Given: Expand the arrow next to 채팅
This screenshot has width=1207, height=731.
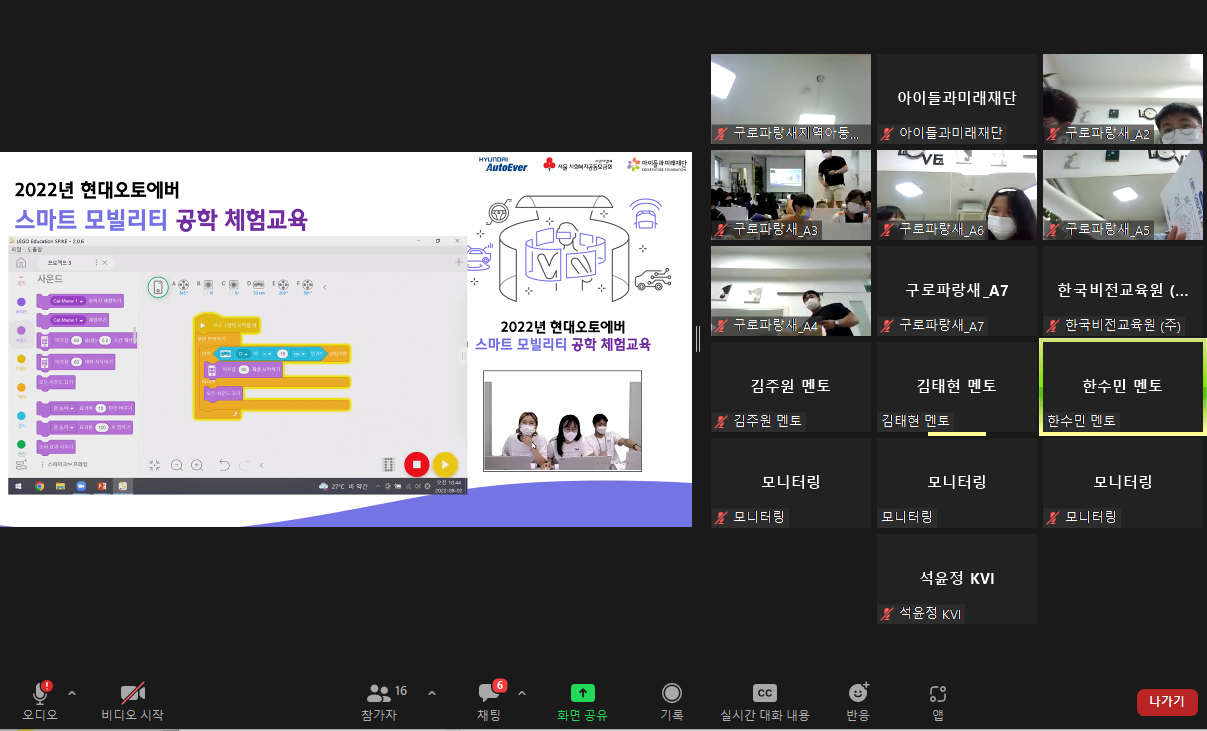Looking at the screenshot, I should 522,692.
